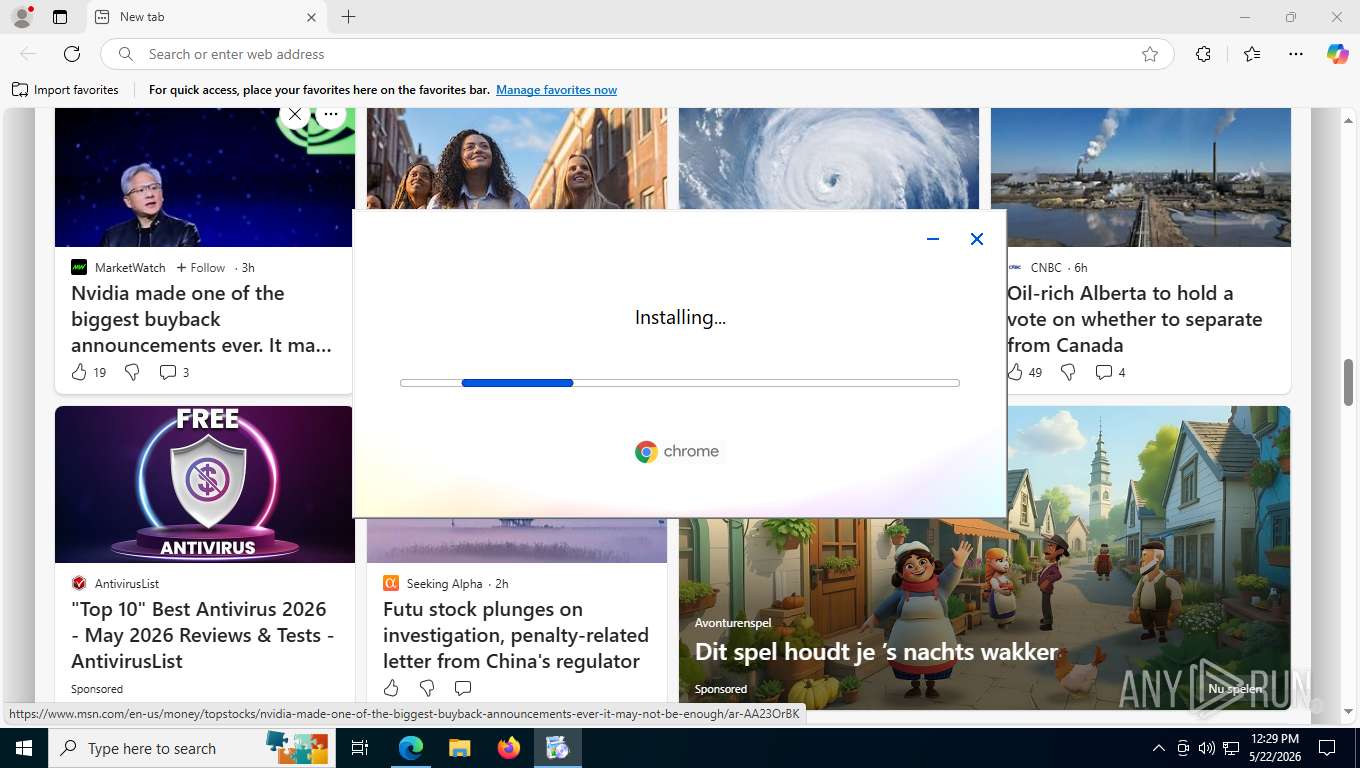
Task: Open more options on Nvidia card
Action: pyautogui.click(x=330, y=114)
